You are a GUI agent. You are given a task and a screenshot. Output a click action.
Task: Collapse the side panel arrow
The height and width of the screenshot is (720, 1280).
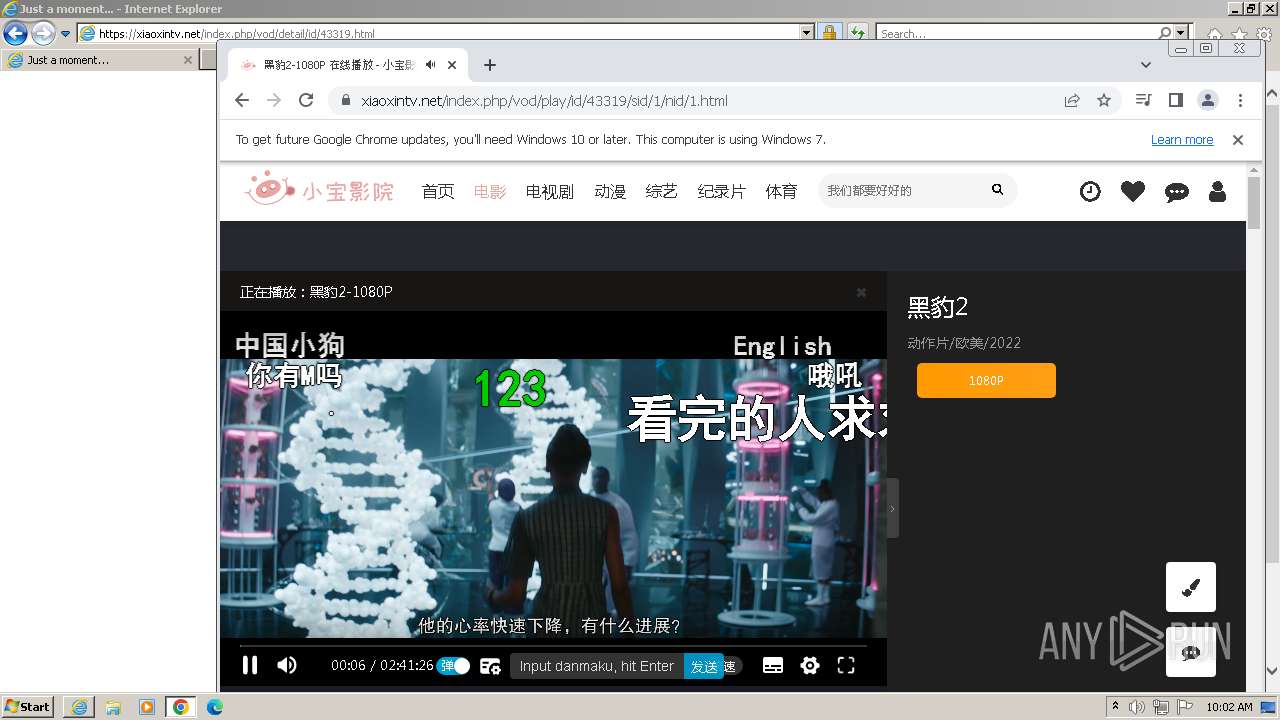pos(892,508)
